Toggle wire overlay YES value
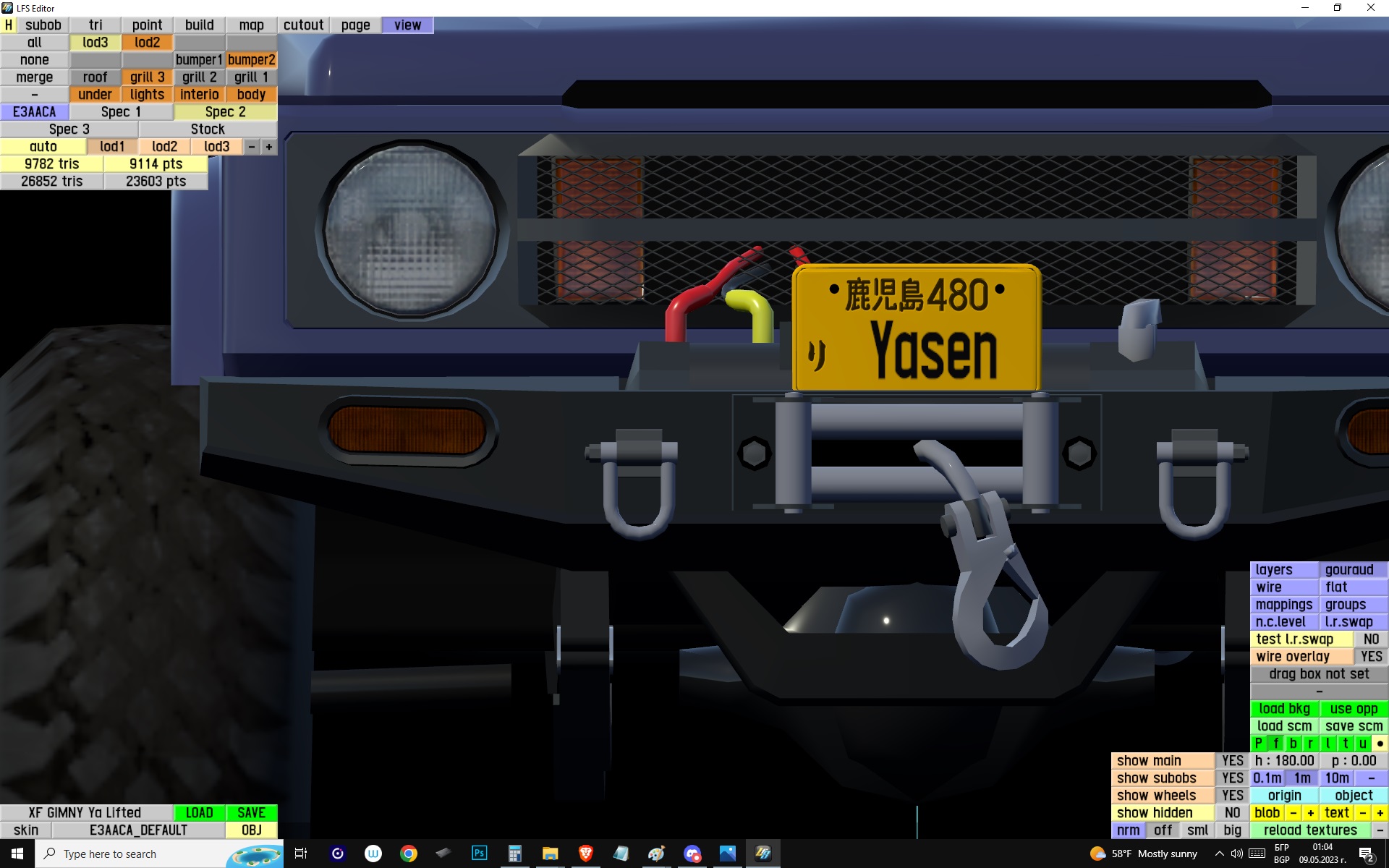Image resolution: width=1389 pixels, height=868 pixels. click(x=1371, y=657)
